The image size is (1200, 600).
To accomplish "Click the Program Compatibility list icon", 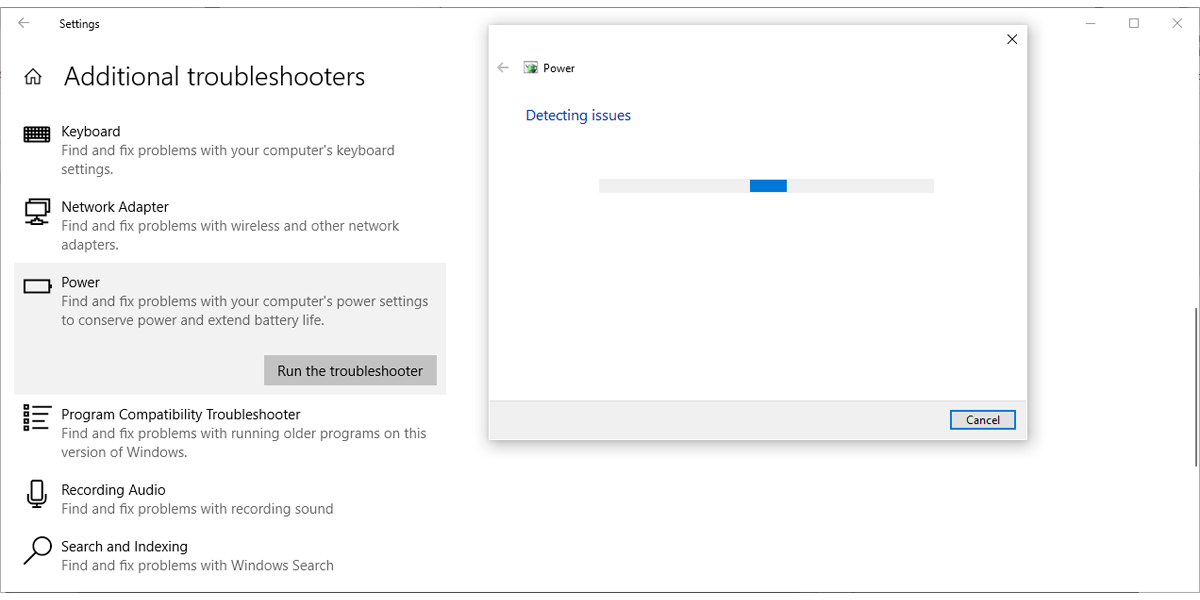I will [x=37, y=418].
